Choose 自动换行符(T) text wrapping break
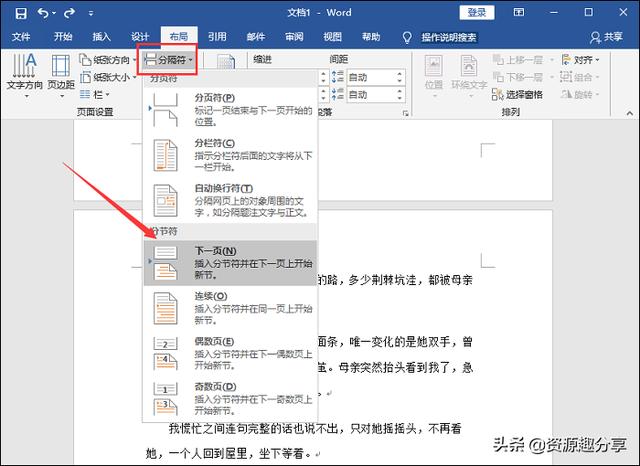 click(x=230, y=200)
